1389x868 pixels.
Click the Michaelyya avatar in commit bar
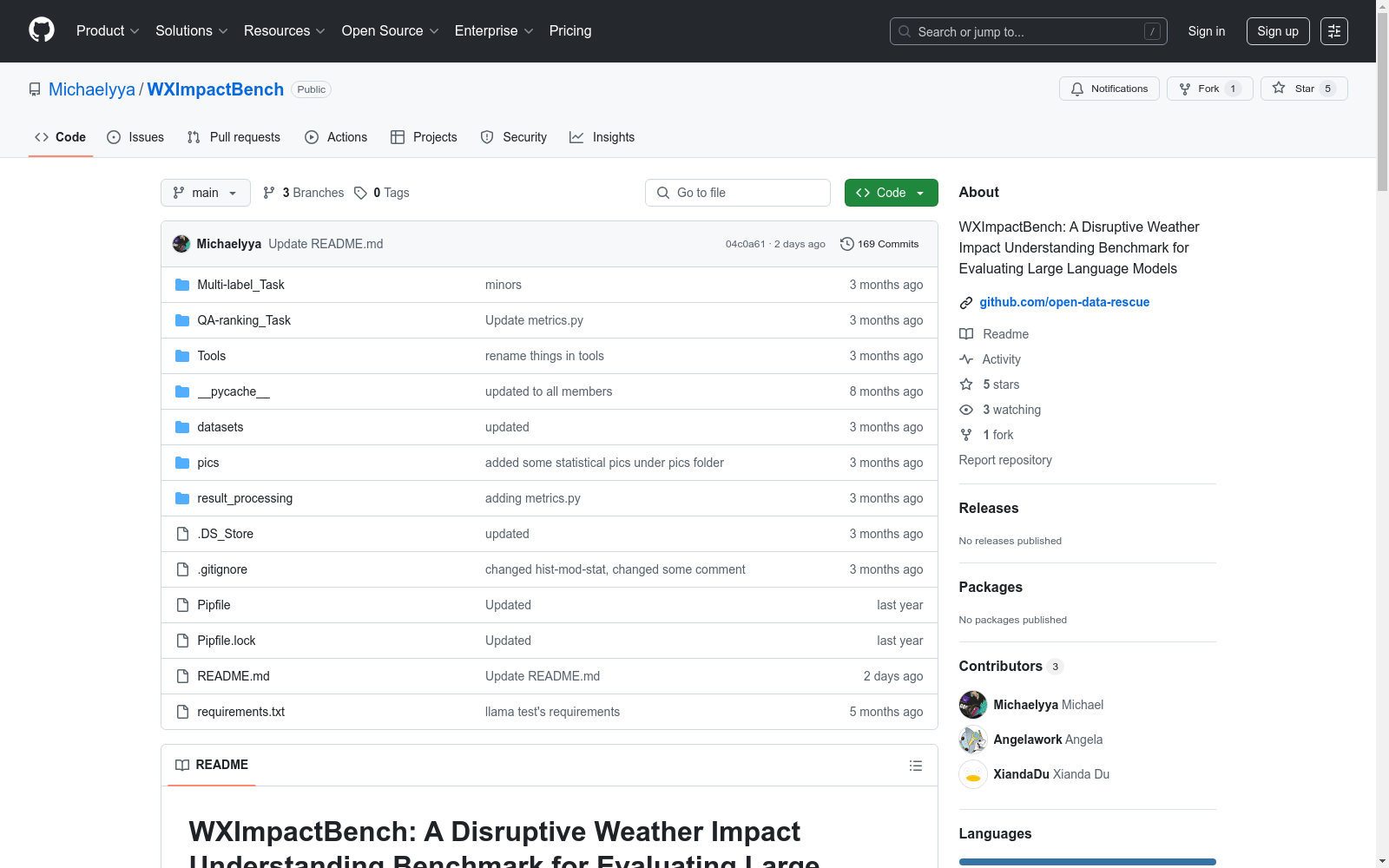click(x=181, y=244)
